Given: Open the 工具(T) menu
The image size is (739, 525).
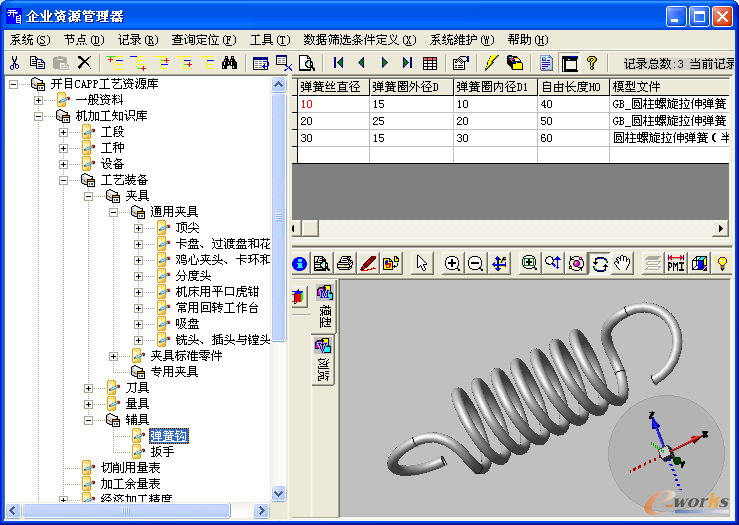Looking at the screenshot, I should (x=269, y=40).
